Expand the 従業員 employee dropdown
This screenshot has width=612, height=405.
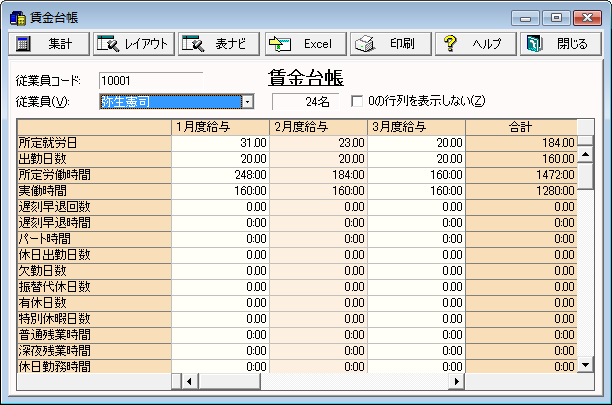coord(247,101)
